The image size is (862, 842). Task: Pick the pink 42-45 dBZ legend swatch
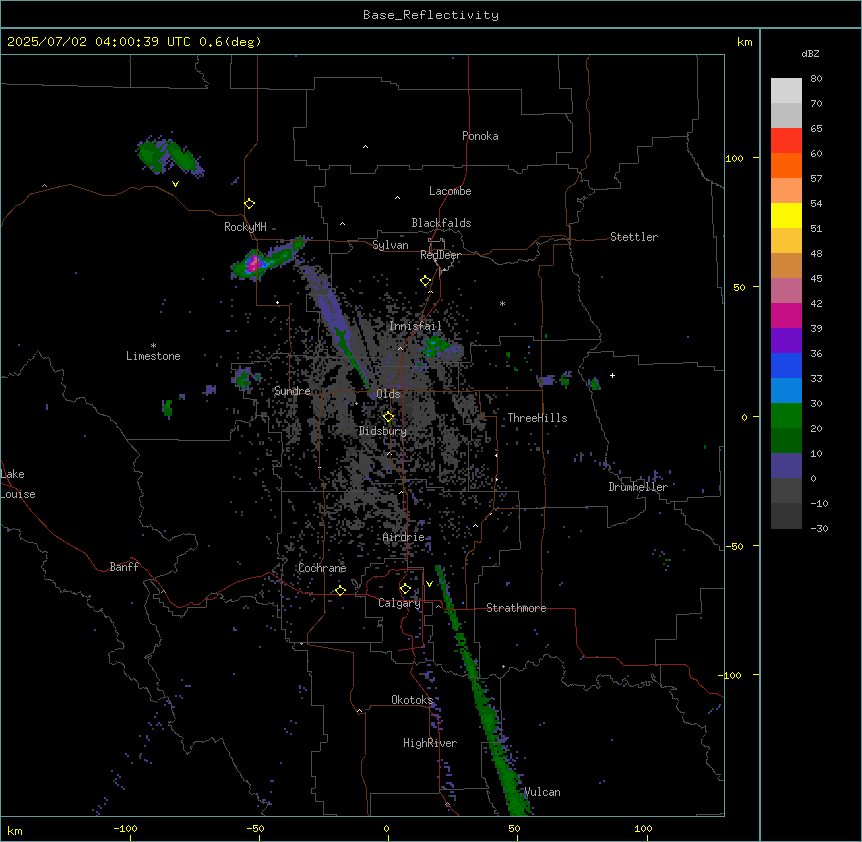tap(786, 291)
